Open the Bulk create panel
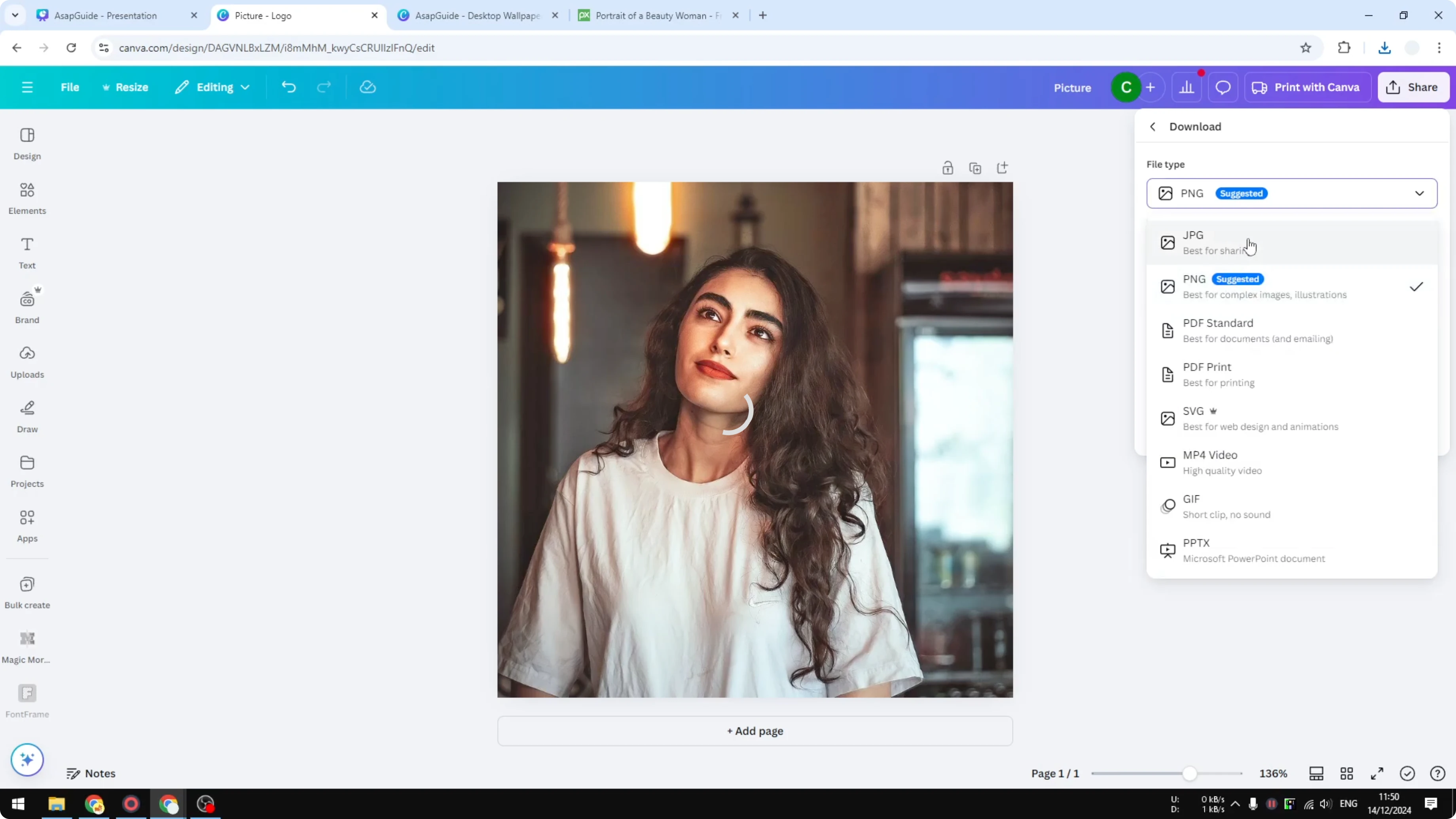Viewport: 1456px width, 819px height. pyautogui.click(x=27, y=591)
